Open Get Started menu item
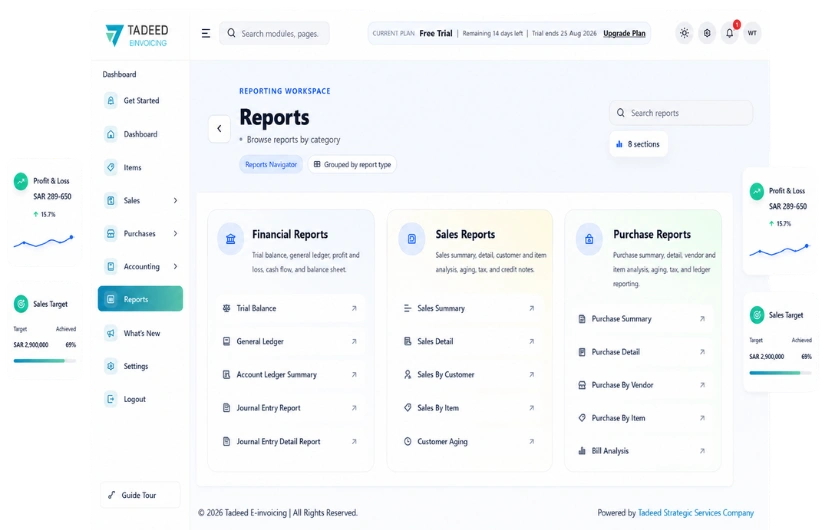 (140, 100)
